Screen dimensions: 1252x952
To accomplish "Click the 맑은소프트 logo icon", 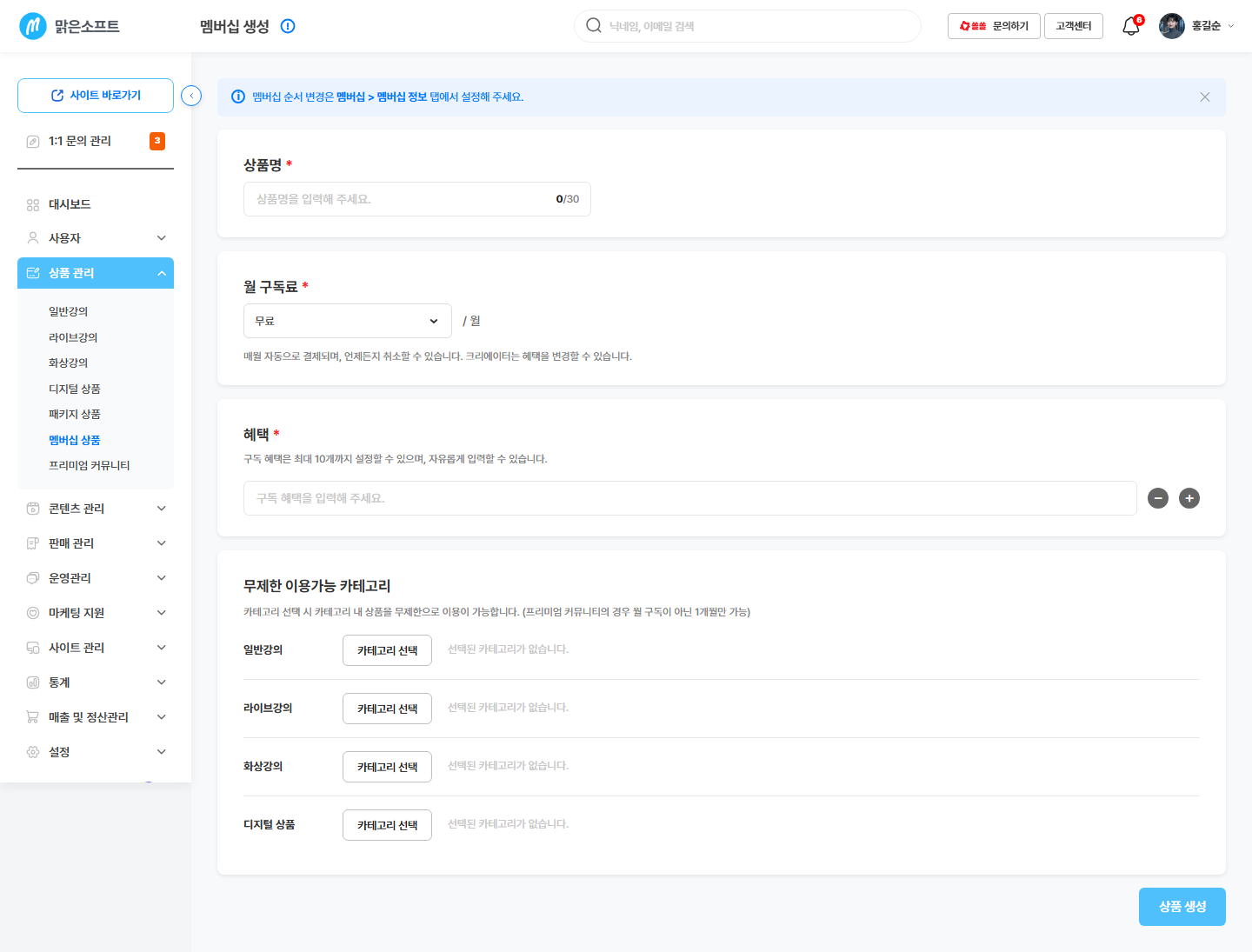I will pyautogui.click(x=33, y=26).
